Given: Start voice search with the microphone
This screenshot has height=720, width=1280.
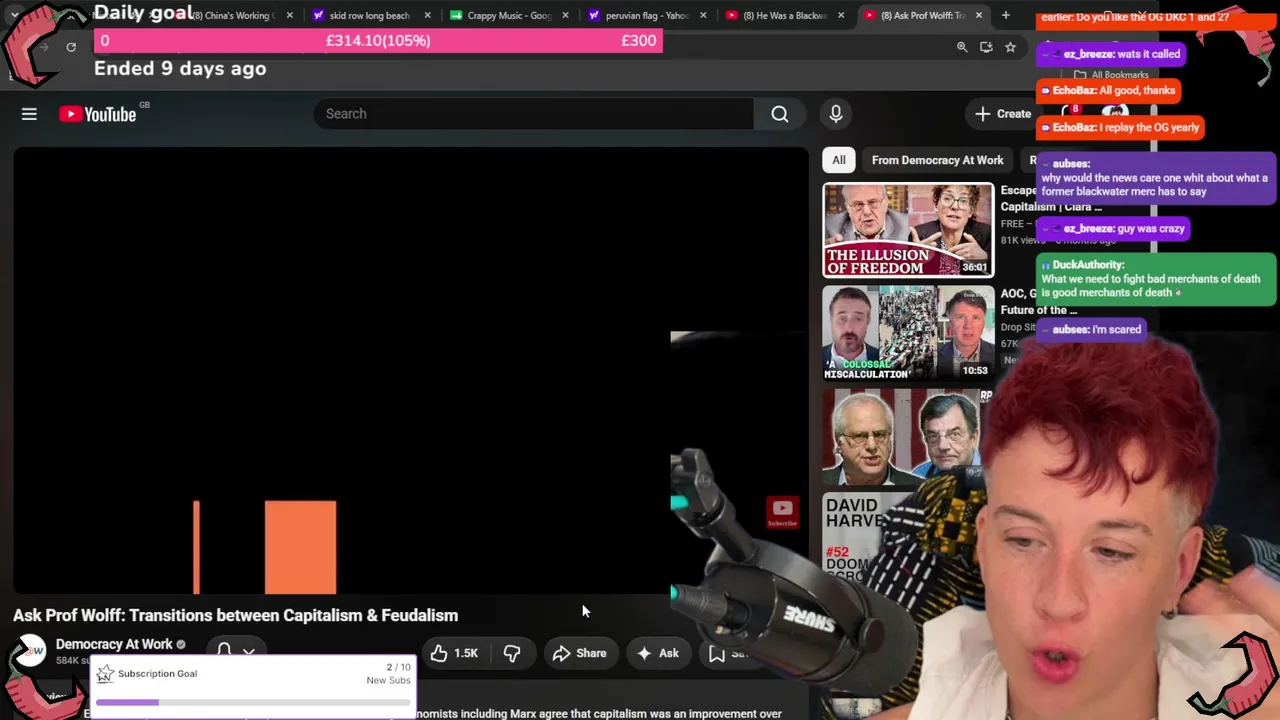Looking at the screenshot, I should [x=836, y=114].
